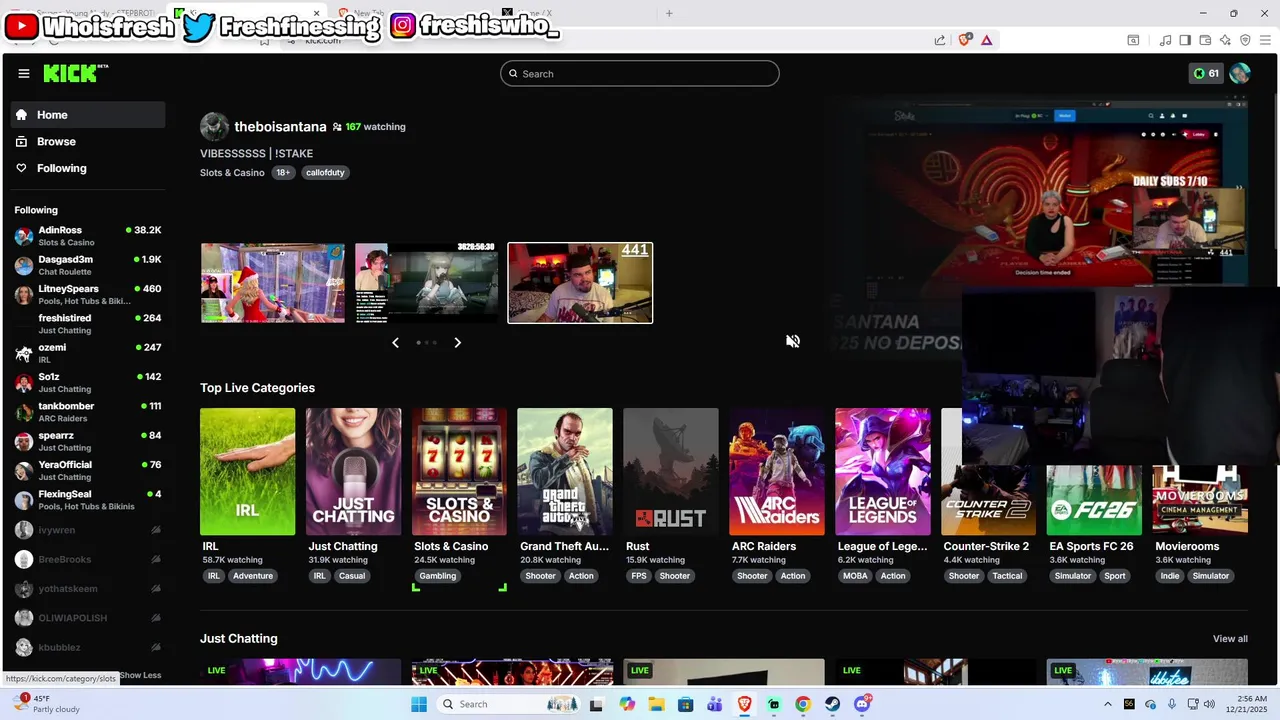Open the Brave browser main menu
The height and width of the screenshot is (720, 1280).
coord(1265,40)
